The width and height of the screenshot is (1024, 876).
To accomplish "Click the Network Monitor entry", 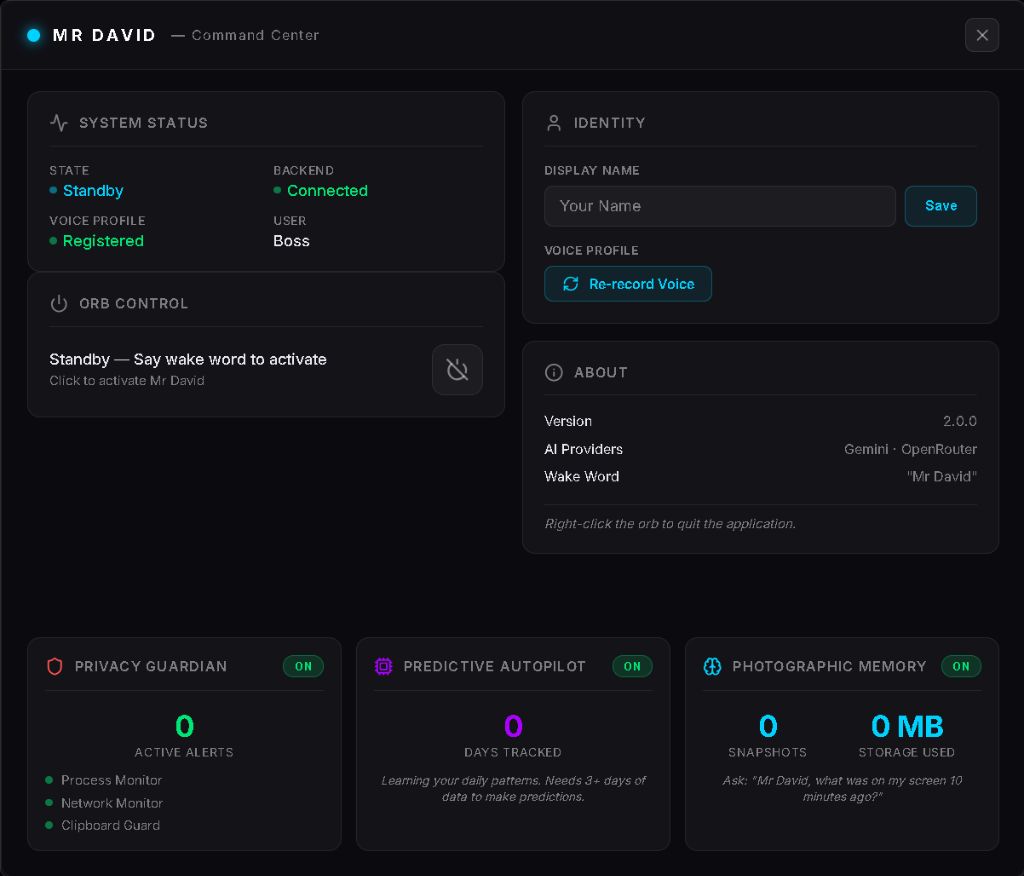I will (x=112, y=803).
